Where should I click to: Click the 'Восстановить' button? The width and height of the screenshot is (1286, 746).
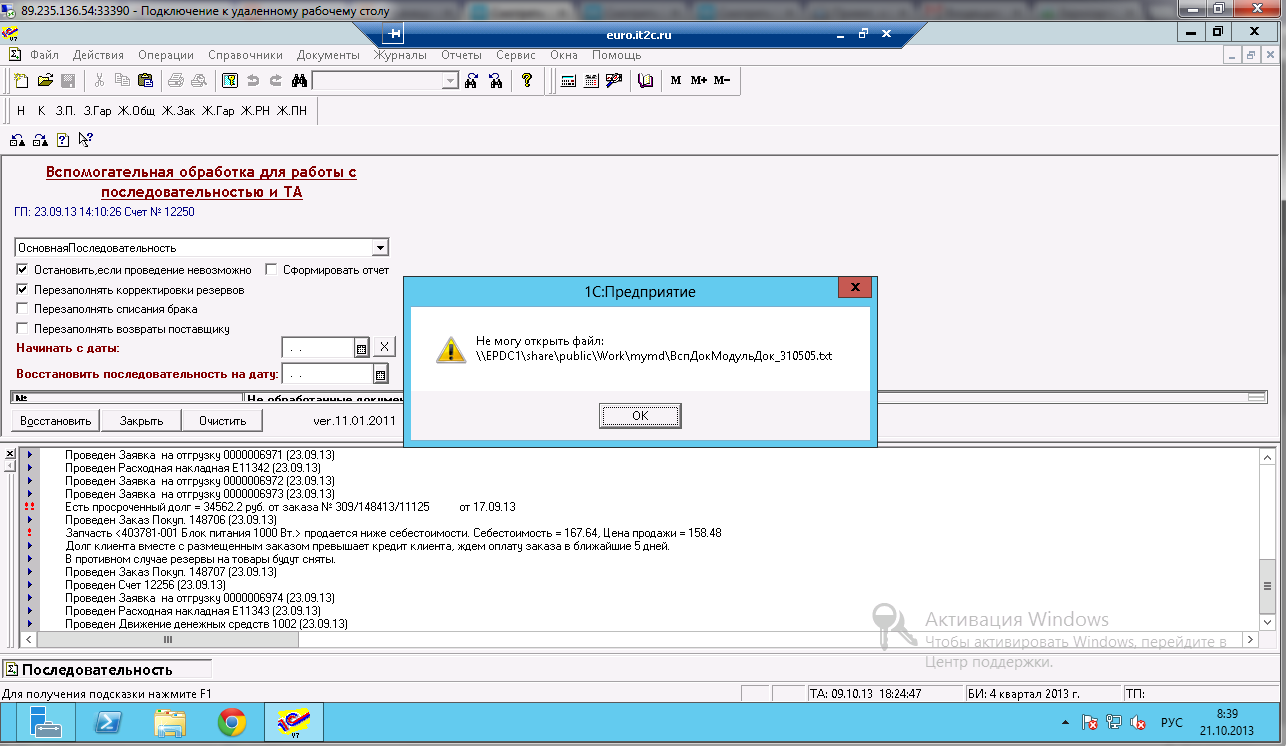56,421
